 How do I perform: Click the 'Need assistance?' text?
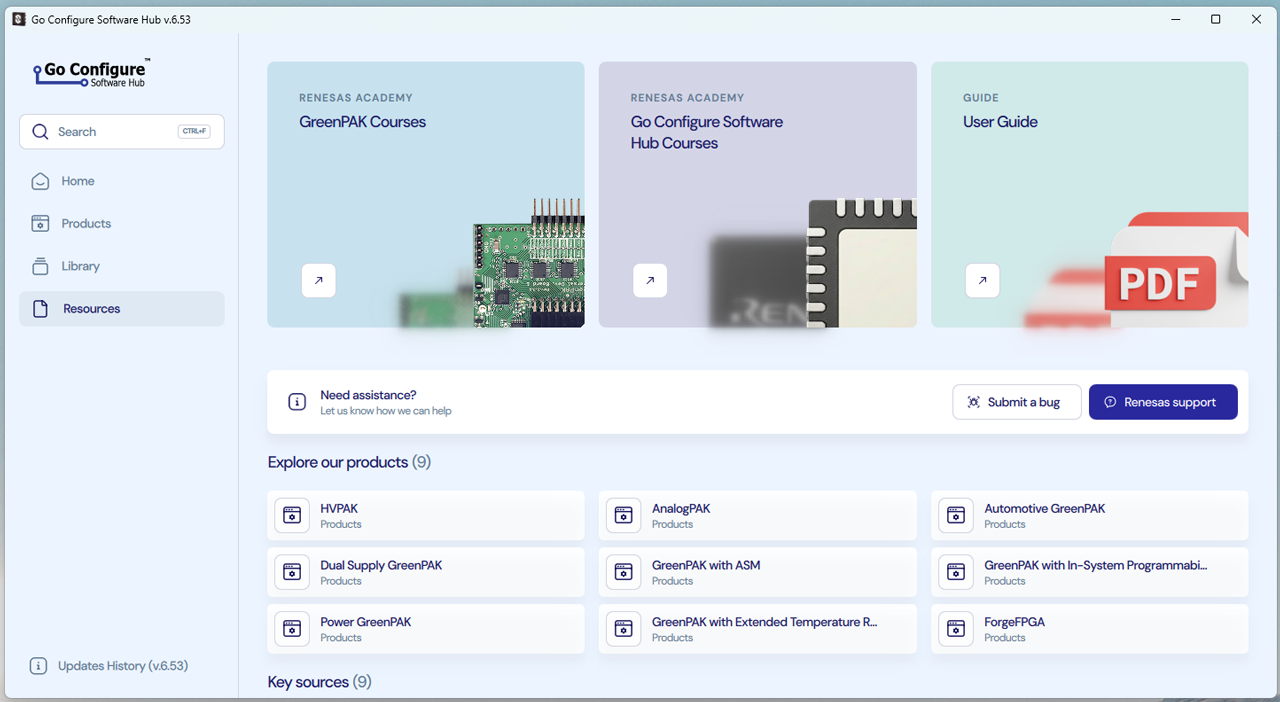pyautogui.click(x=368, y=395)
